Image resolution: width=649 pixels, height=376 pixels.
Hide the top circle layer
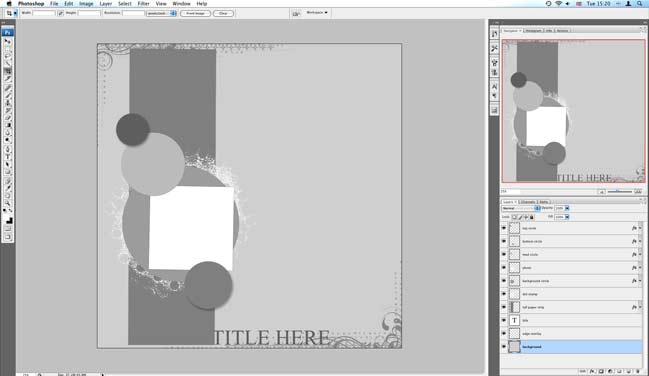[x=504, y=228]
